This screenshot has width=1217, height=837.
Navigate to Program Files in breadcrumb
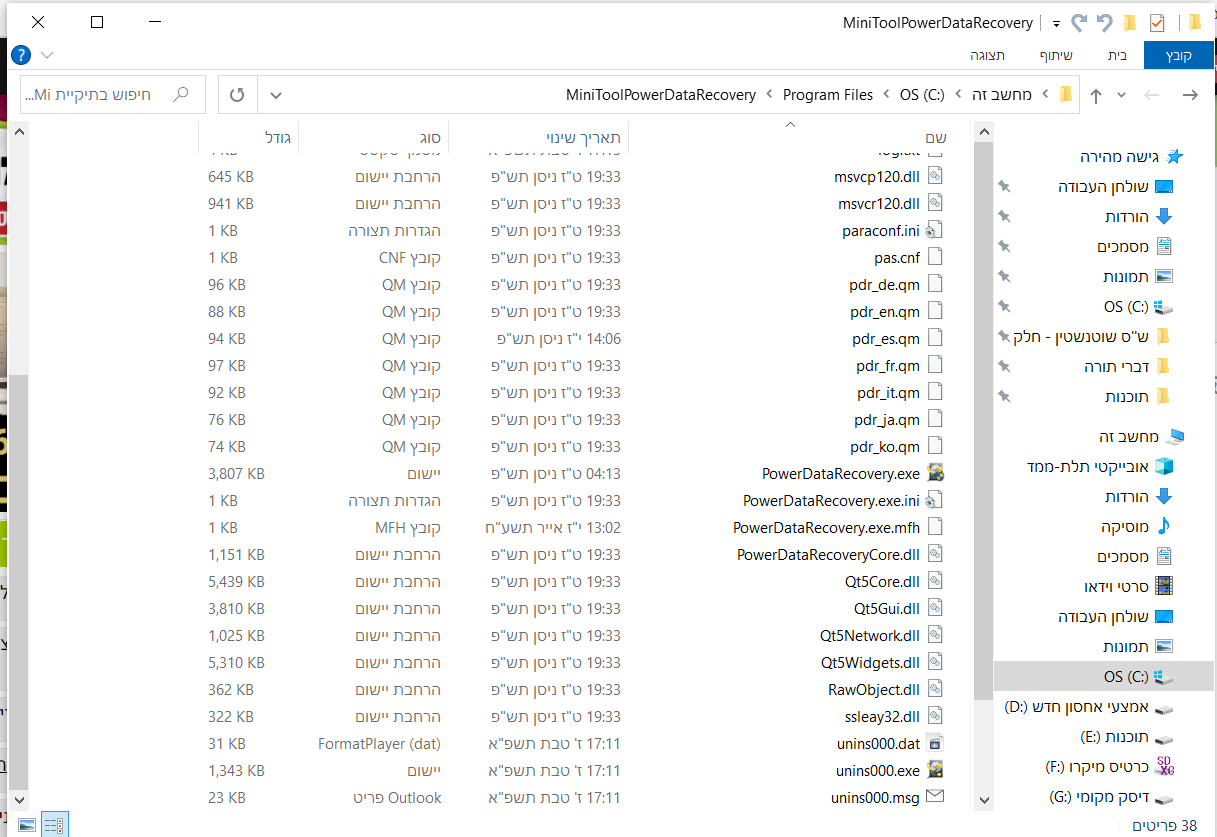coord(828,95)
